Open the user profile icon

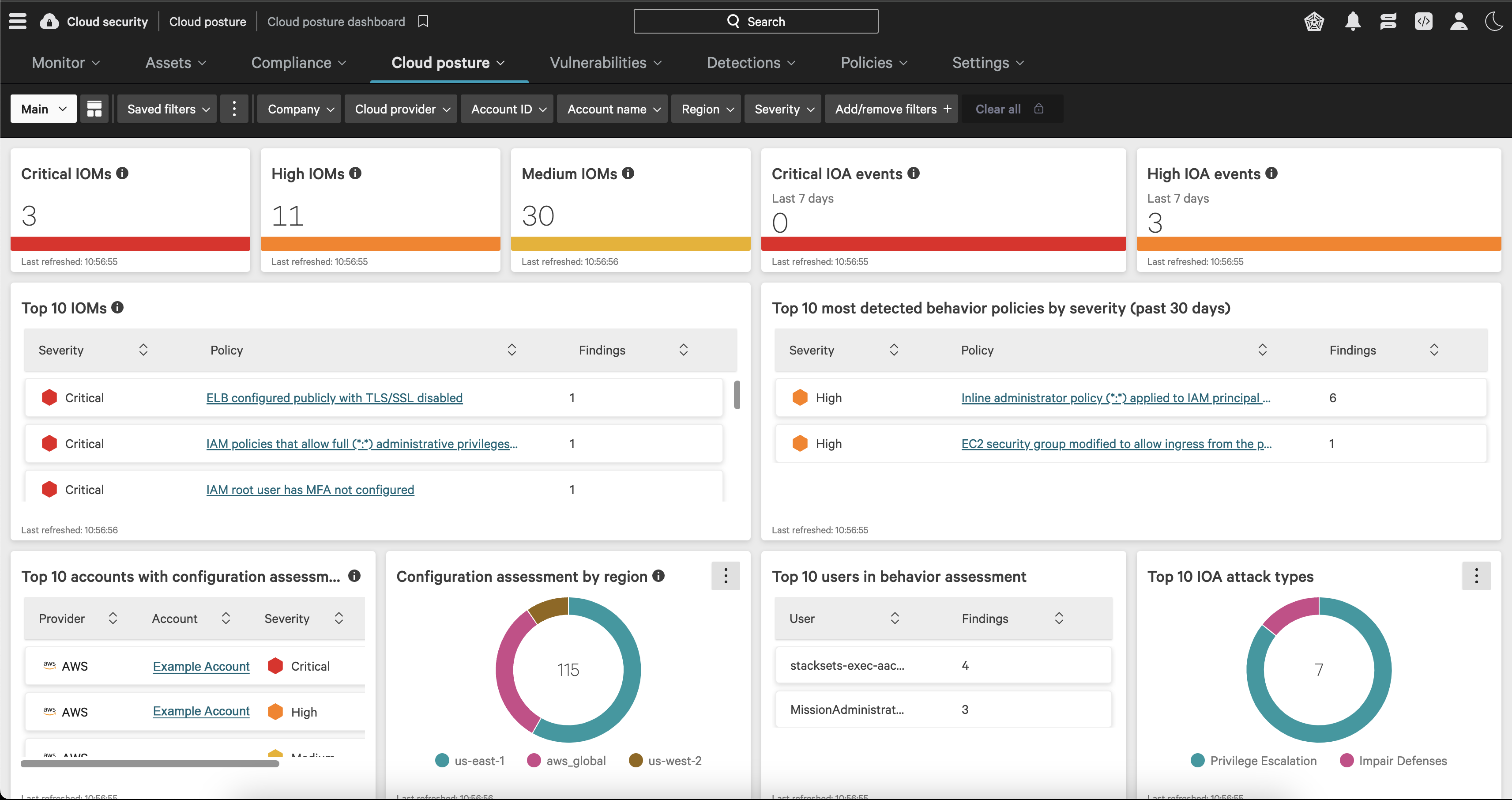click(1459, 21)
